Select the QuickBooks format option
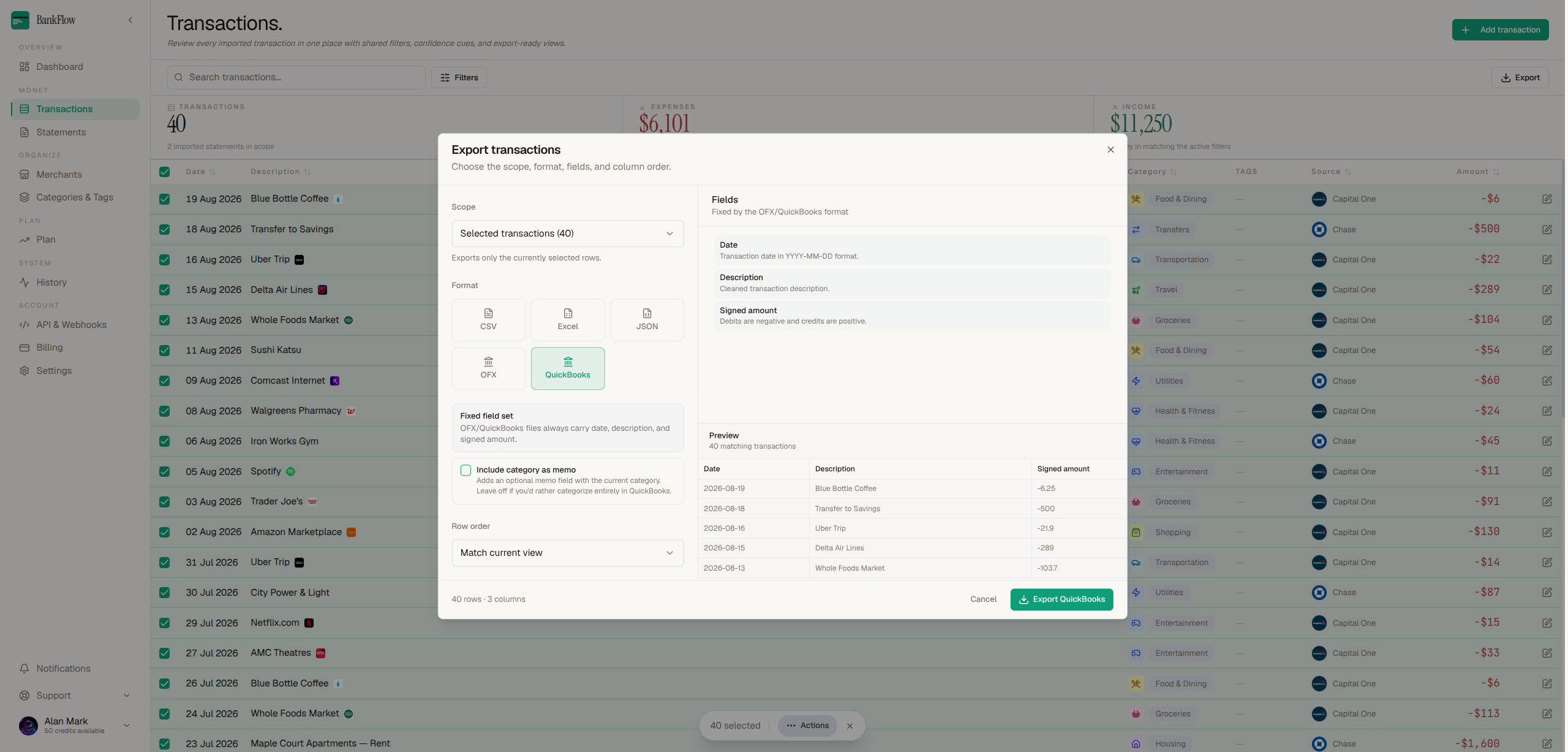The height and width of the screenshot is (752, 1568). [568, 368]
